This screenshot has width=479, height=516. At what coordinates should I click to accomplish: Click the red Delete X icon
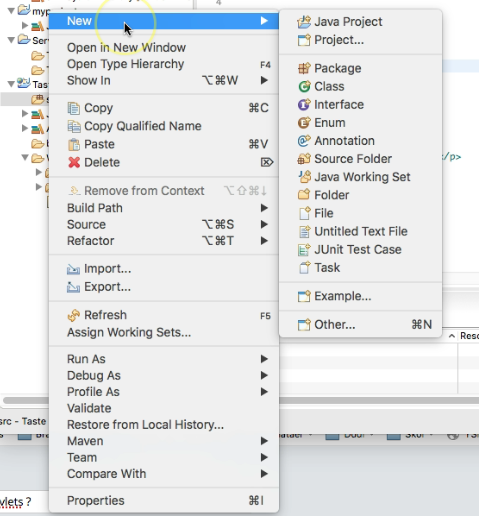74,162
